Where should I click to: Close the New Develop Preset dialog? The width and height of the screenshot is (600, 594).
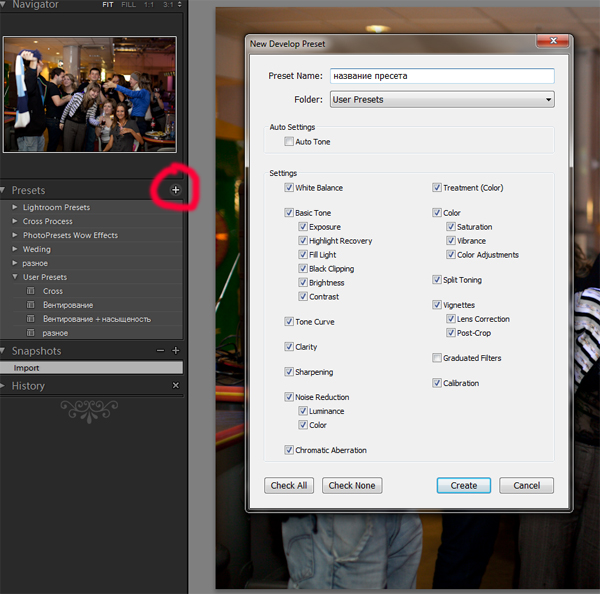(553, 41)
